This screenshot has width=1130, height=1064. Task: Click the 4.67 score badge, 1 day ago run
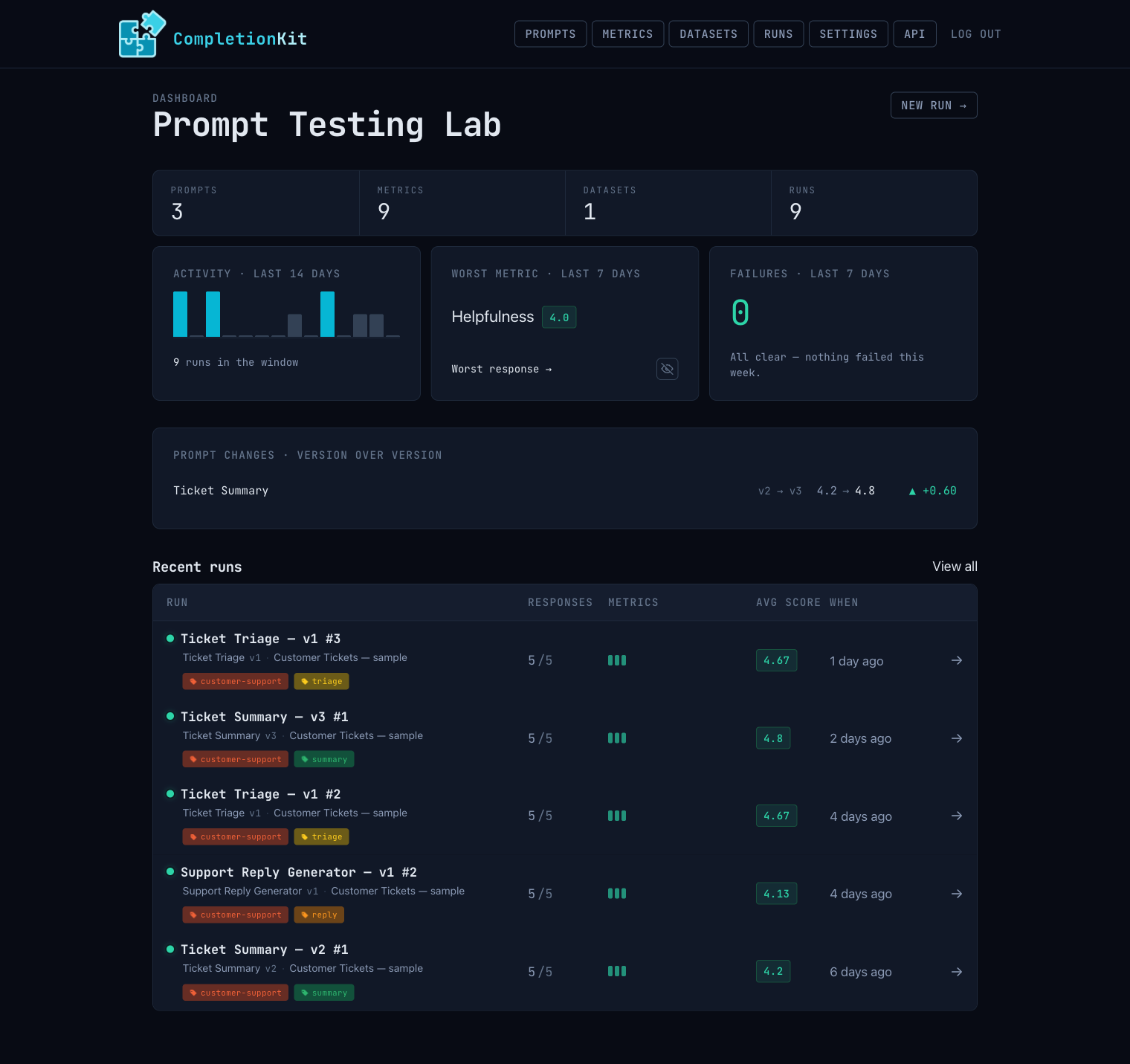[x=776, y=660]
